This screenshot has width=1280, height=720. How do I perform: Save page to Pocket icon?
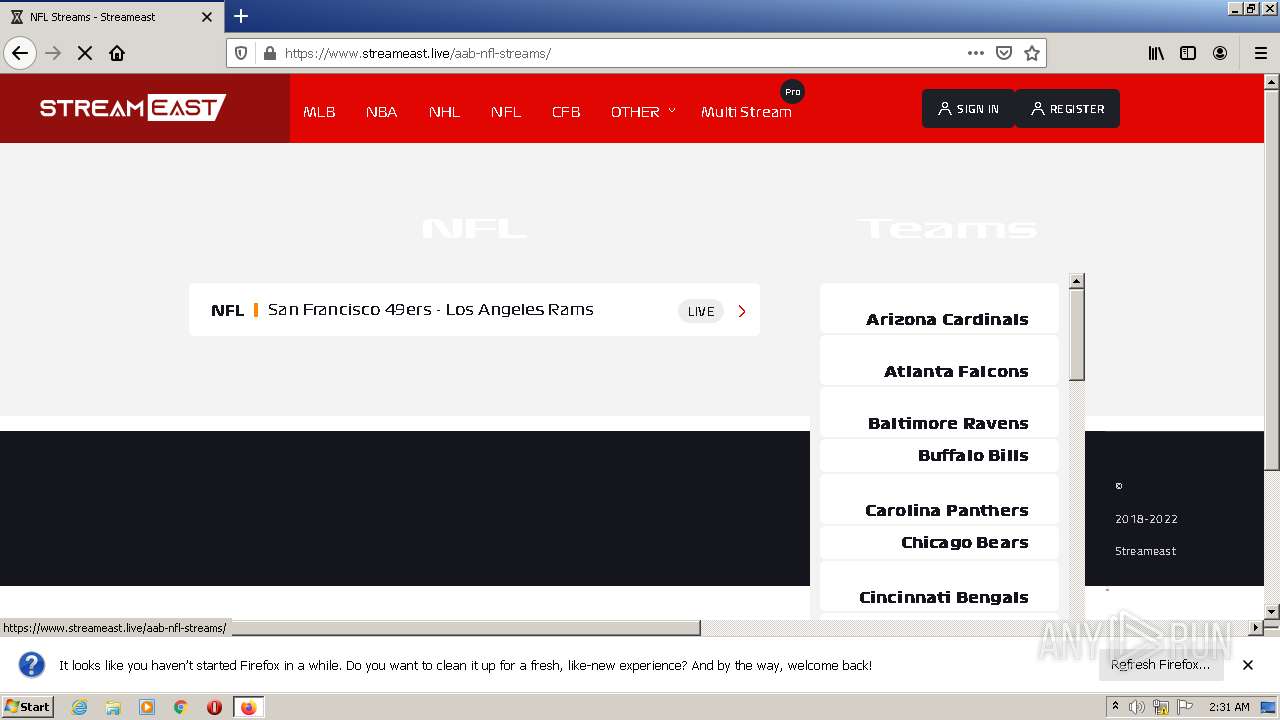coord(1004,53)
